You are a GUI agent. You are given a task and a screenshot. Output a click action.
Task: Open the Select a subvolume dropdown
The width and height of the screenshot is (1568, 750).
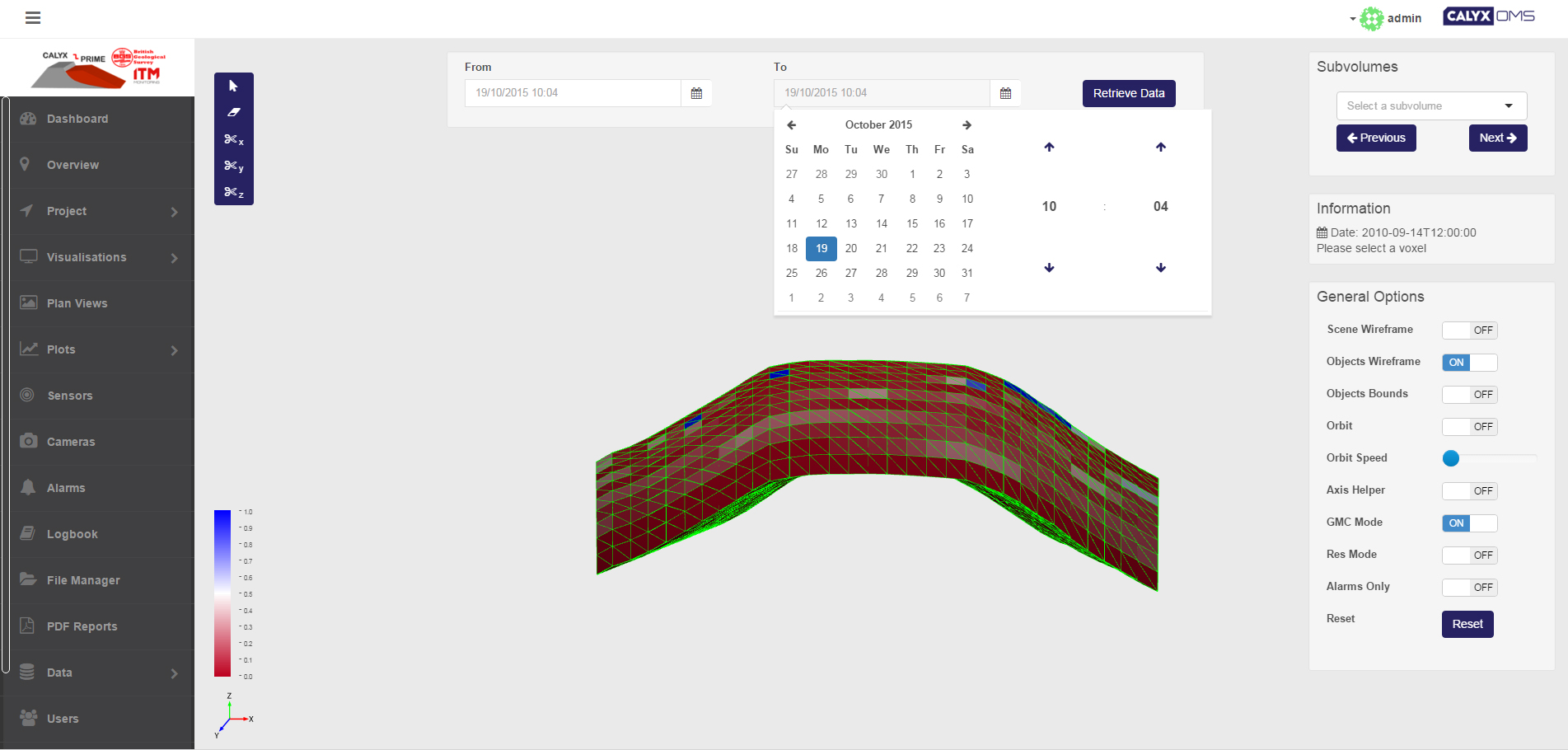click(x=1431, y=106)
